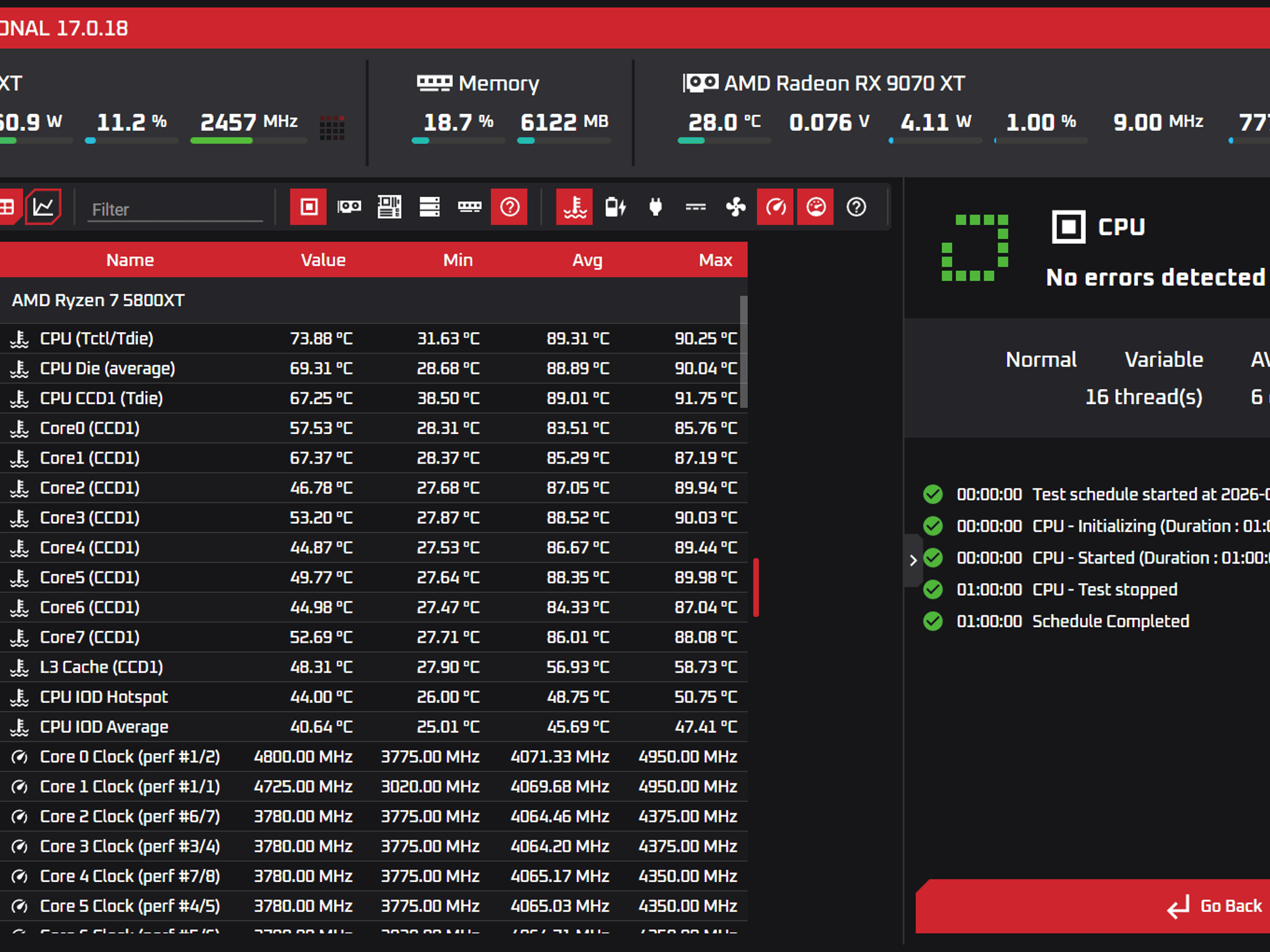This screenshot has width=1270, height=952.
Task: Click the grey sensor table scrollbar thumb
Action: pyautogui.click(x=744, y=351)
